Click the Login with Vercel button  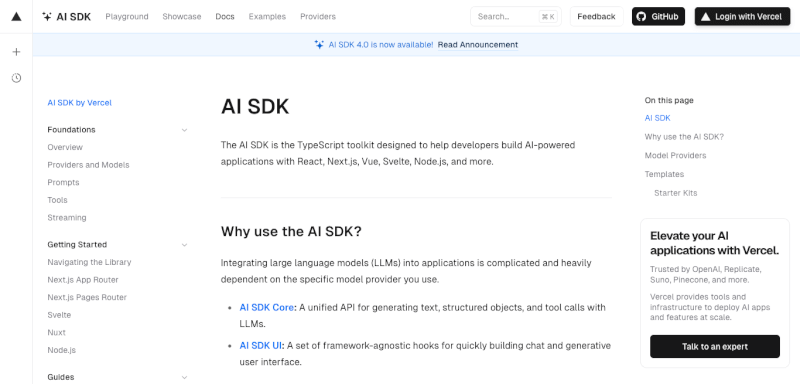click(742, 16)
